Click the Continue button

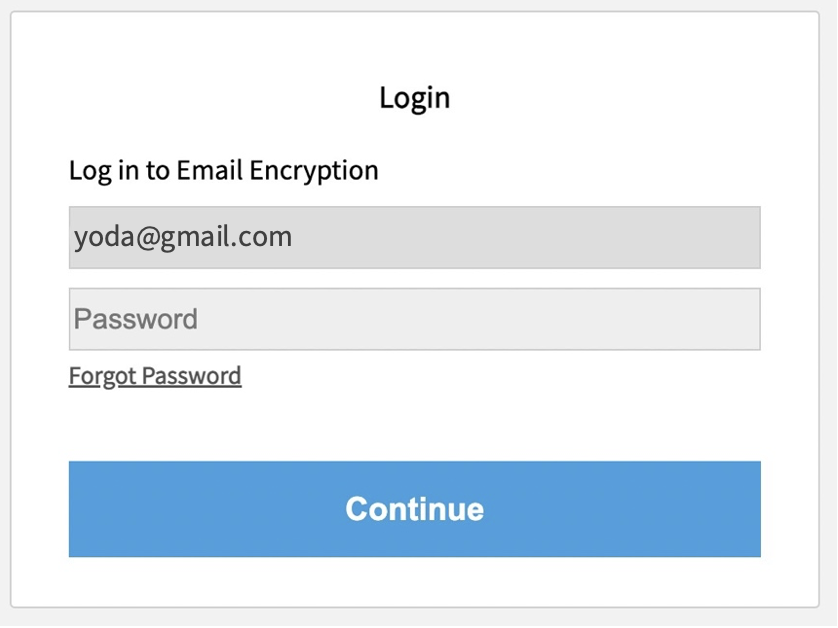tap(414, 509)
